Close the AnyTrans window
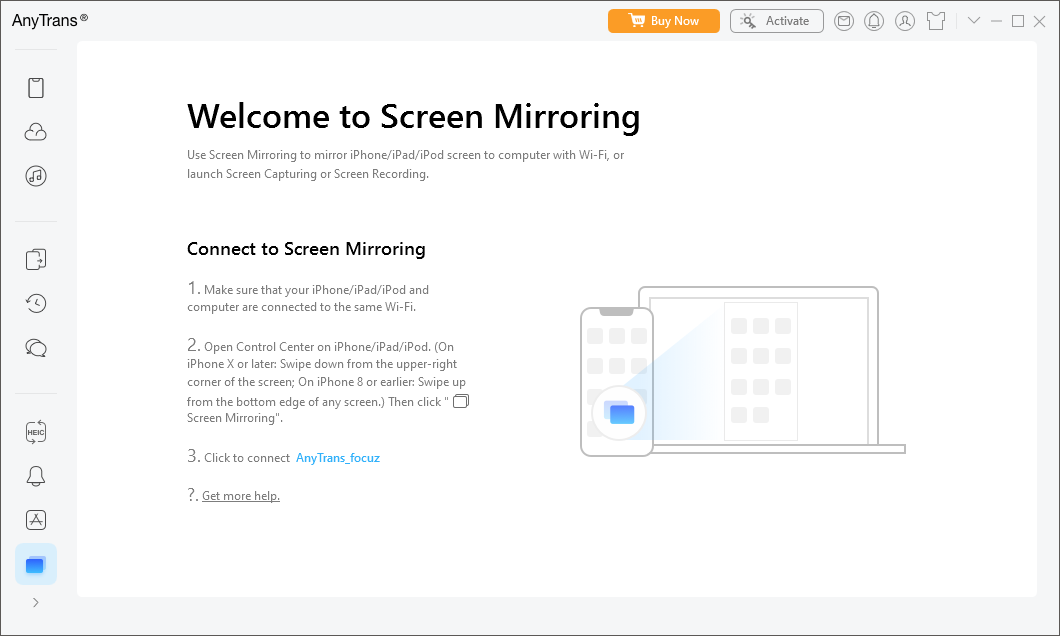Screen dimensions: 1060x636 click(x=1040, y=21)
